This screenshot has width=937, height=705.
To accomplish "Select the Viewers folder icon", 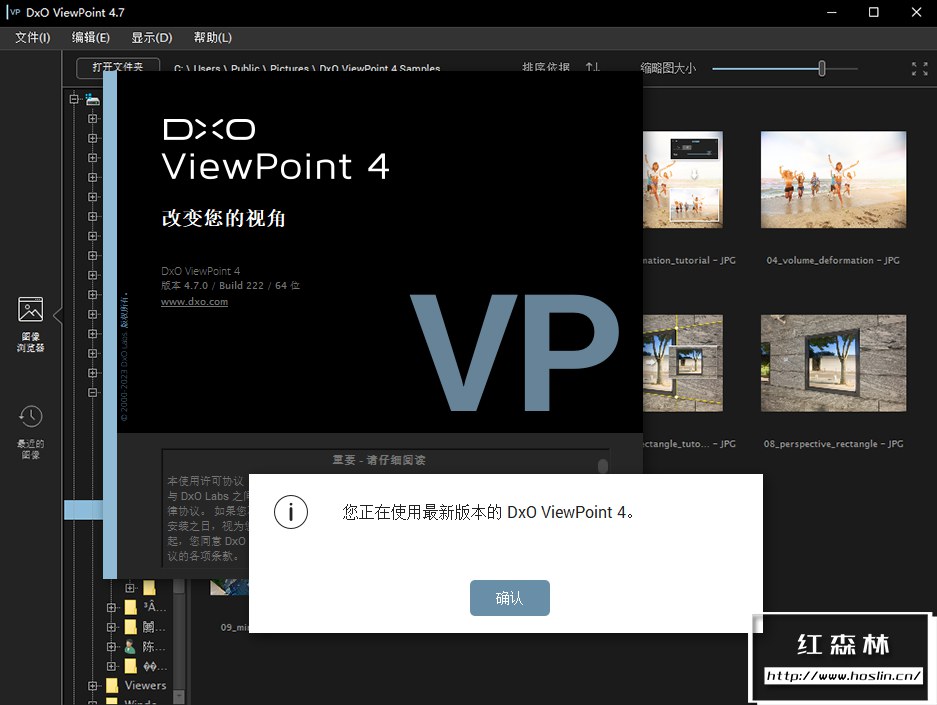I will 112,685.
